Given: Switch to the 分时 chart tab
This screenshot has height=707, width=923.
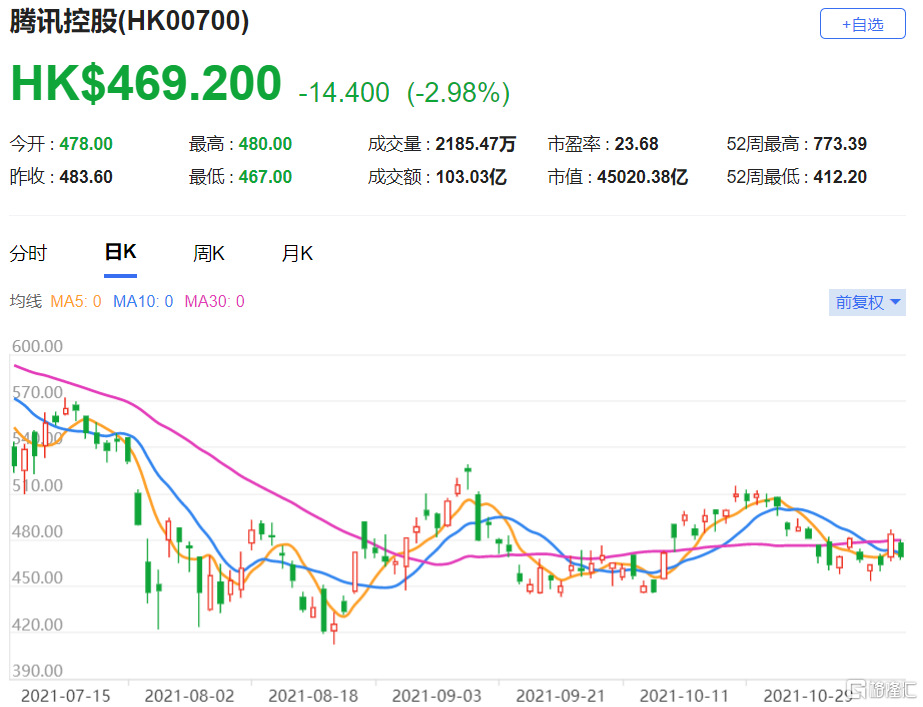Looking at the screenshot, I should [x=28, y=253].
